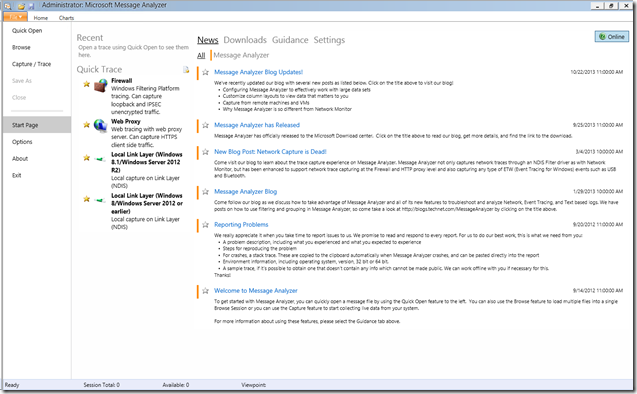Open the File menu tab
Viewport: 637px width, 394px height.
(15, 17)
